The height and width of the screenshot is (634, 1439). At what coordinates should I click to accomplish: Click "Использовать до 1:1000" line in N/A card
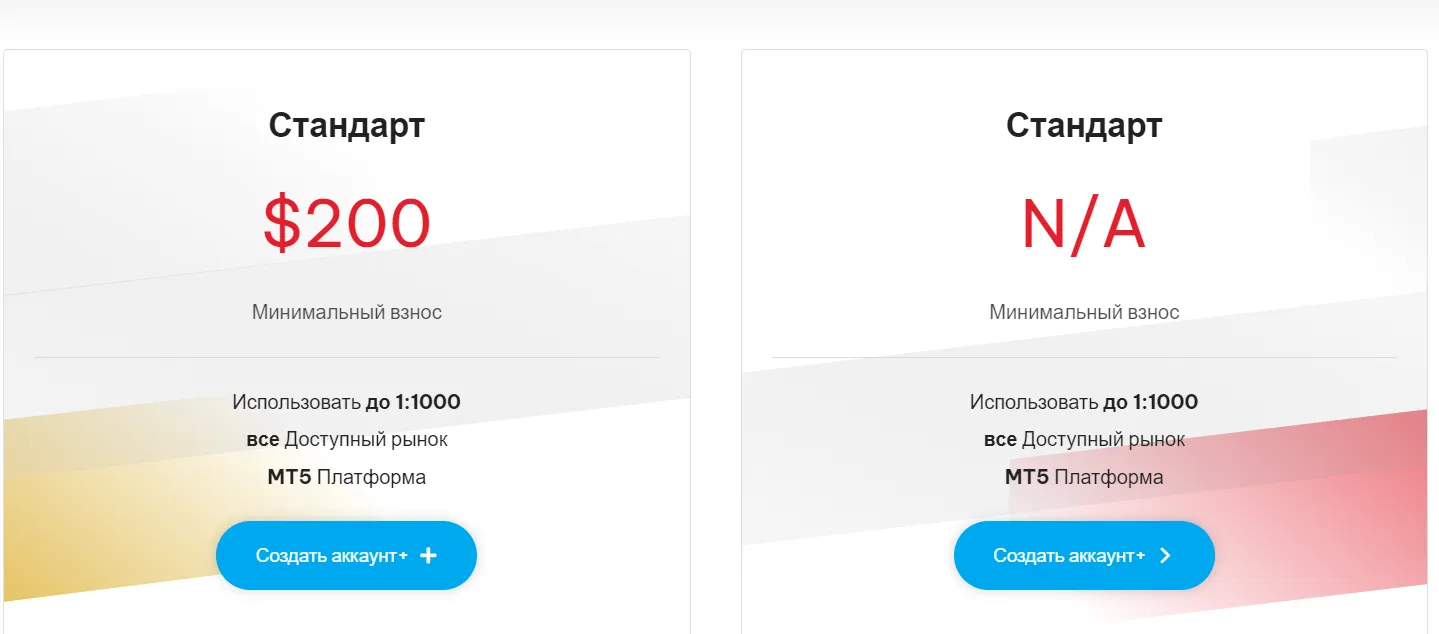(1084, 402)
